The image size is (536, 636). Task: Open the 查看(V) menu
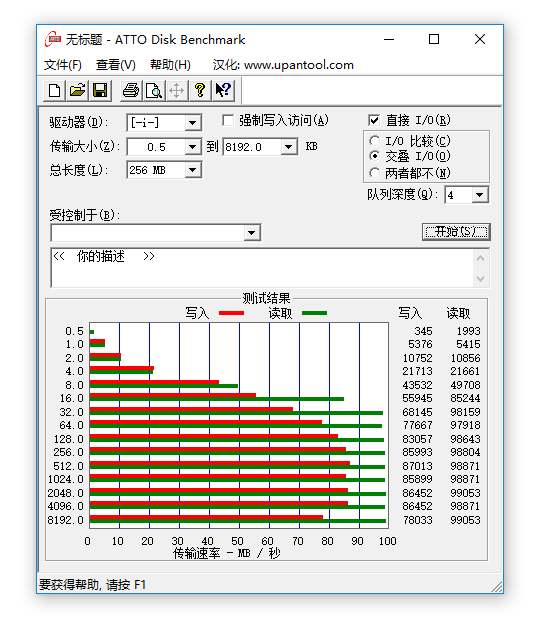pos(116,65)
